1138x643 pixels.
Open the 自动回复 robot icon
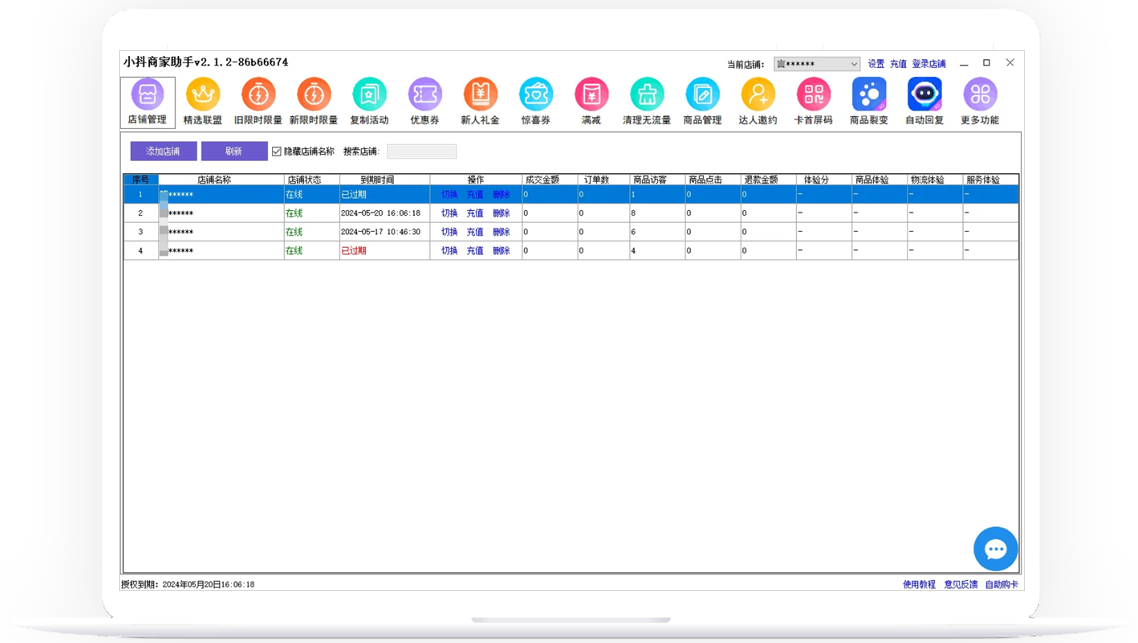[924, 95]
